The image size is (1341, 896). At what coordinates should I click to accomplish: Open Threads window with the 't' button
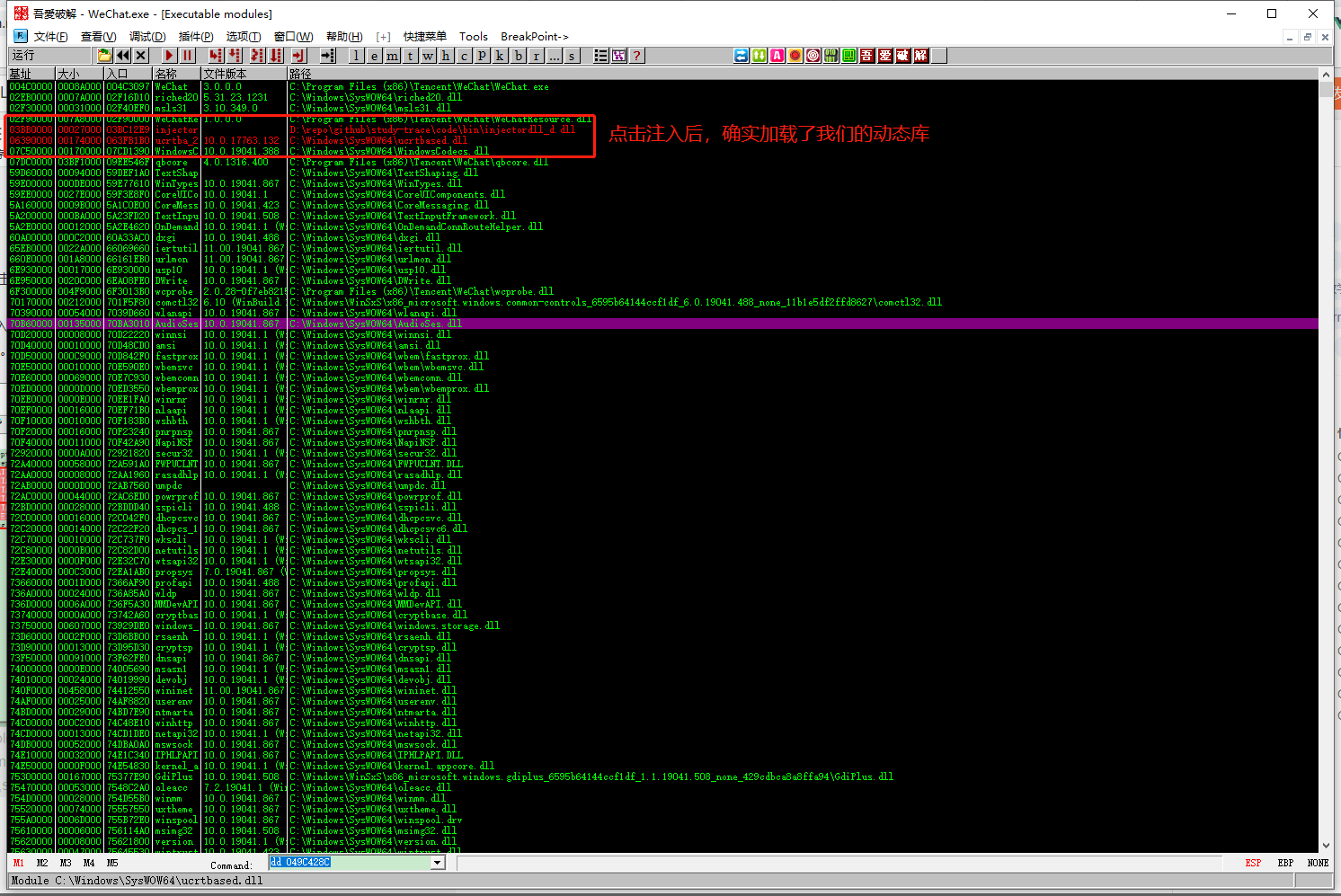[x=411, y=56]
